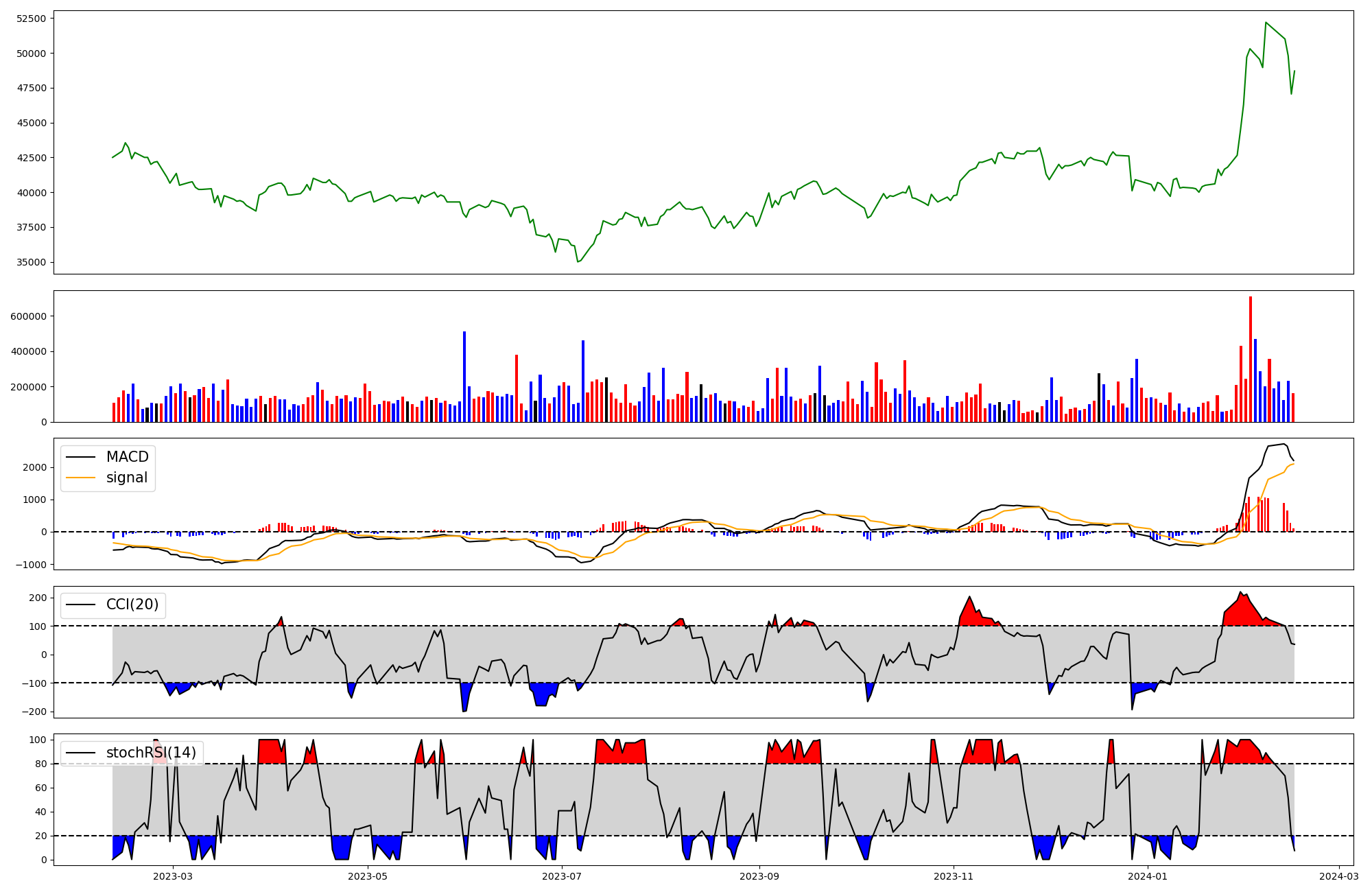Click the −200 tick on CCI axis
The image size is (1372, 892).
[34, 712]
